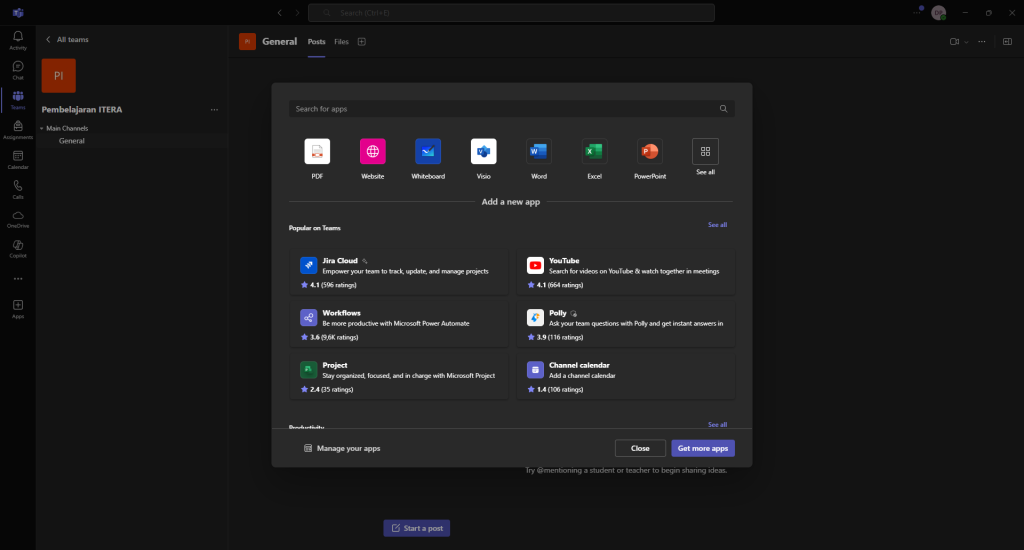Close the add app dialog
1024x550 pixels.
(x=640, y=448)
